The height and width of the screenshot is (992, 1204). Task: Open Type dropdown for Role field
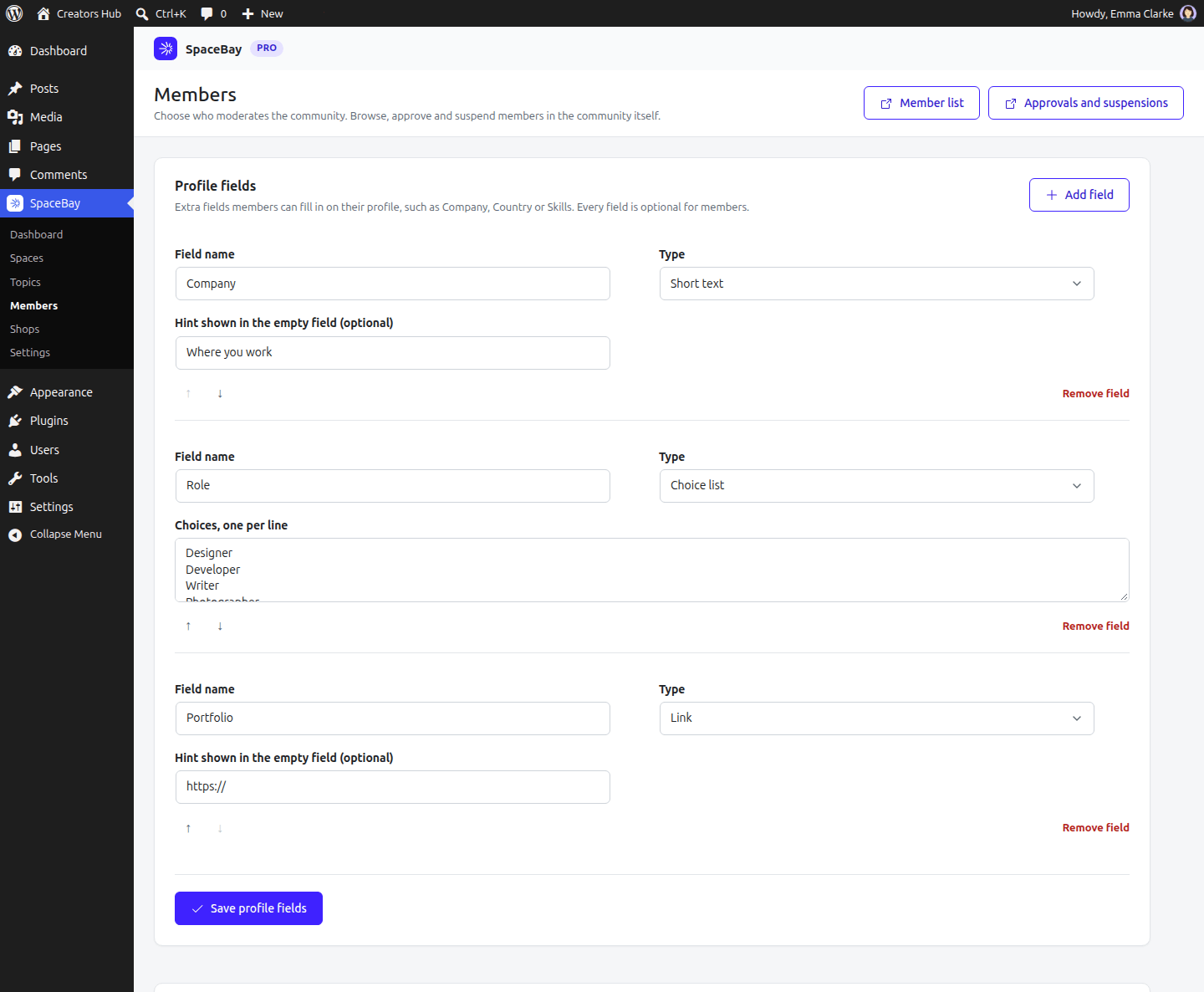pyautogui.click(x=876, y=486)
